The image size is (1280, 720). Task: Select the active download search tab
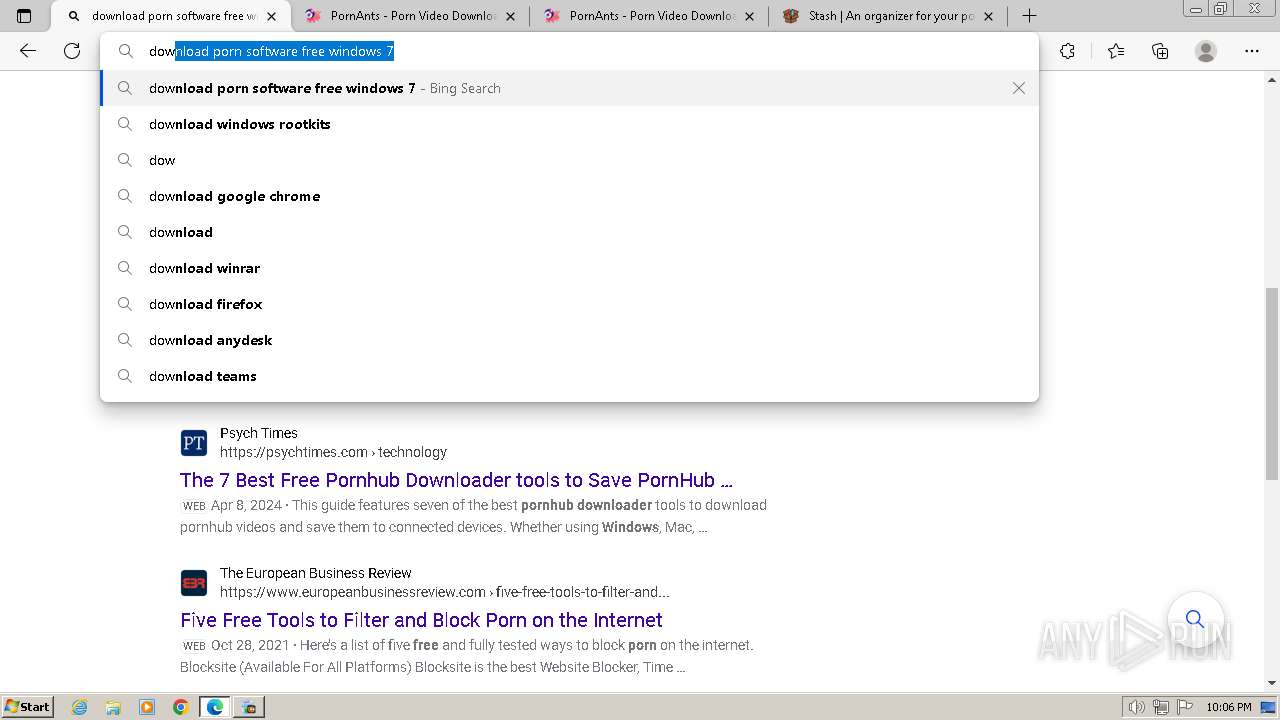click(172, 16)
